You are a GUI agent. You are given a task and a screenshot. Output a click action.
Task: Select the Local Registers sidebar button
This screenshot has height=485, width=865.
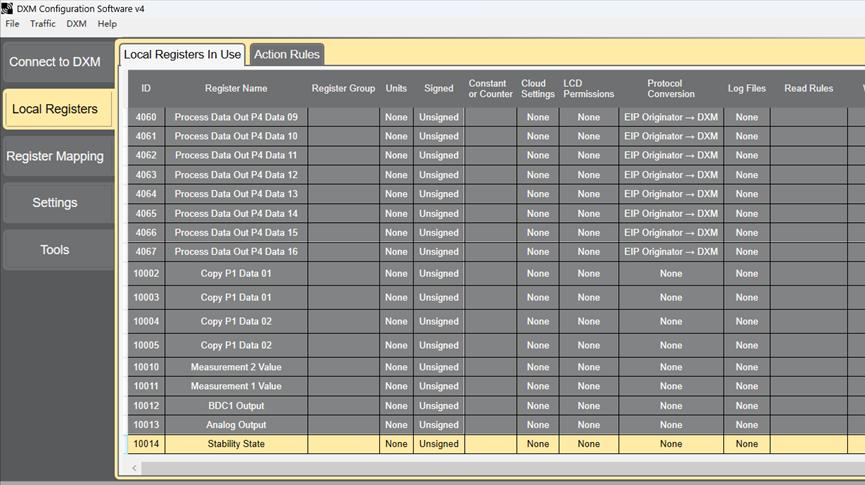pyautogui.click(x=55, y=109)
